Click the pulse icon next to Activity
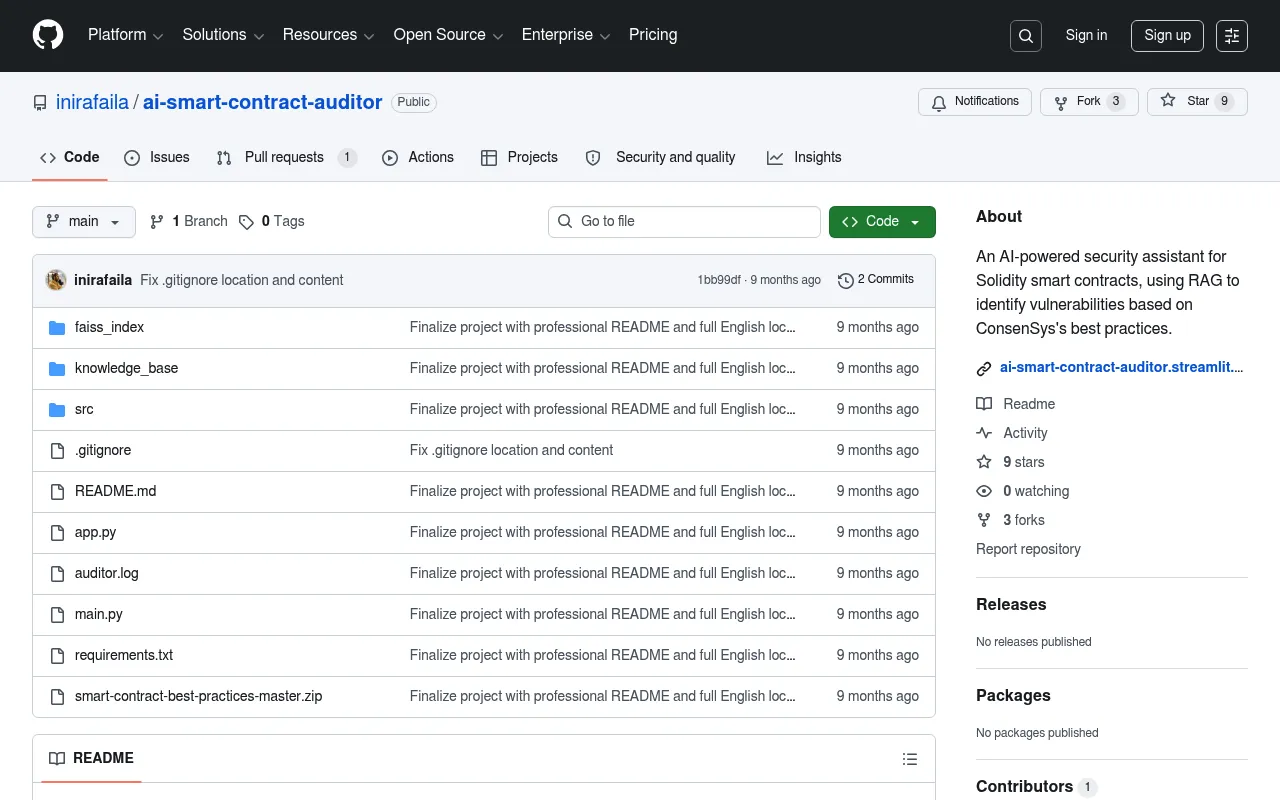 tap(984, 433)
